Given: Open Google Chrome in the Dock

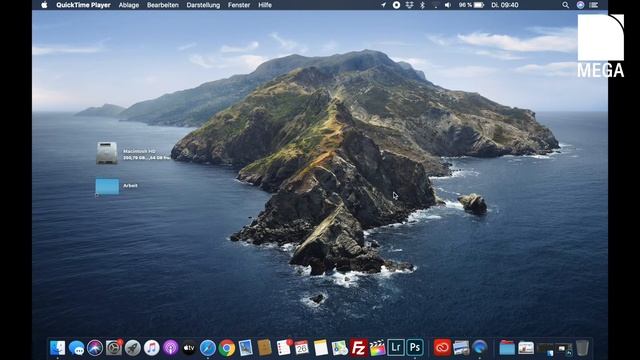Looking at the screenshot, I should coord(227,348).
